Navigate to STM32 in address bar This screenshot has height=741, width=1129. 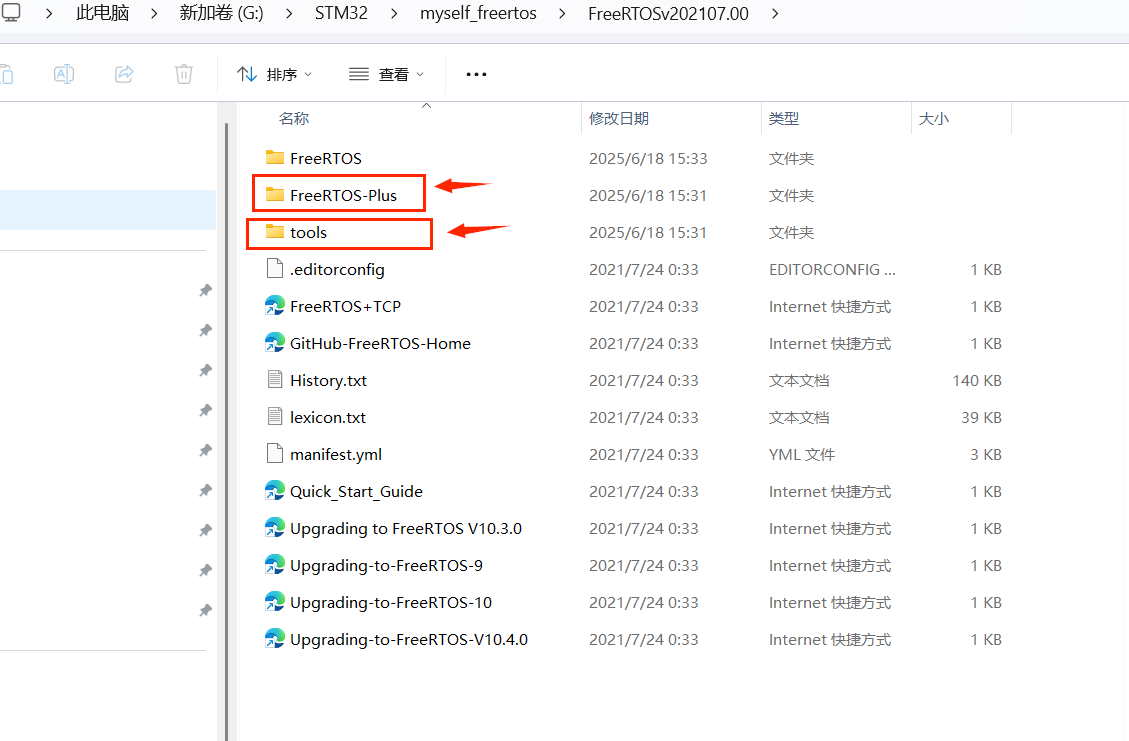341,13
